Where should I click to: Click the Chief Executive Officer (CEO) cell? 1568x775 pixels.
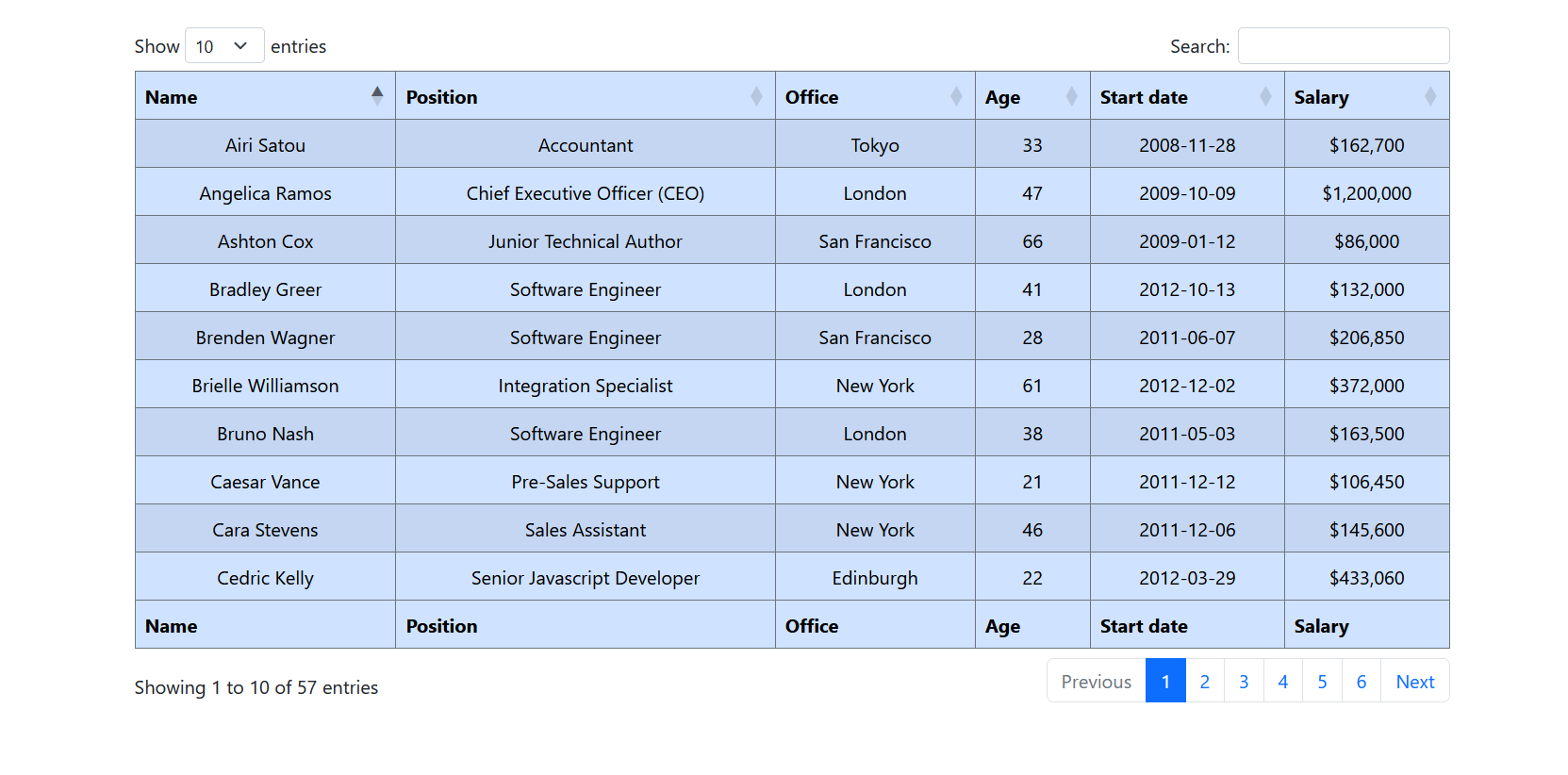[585, 193]
